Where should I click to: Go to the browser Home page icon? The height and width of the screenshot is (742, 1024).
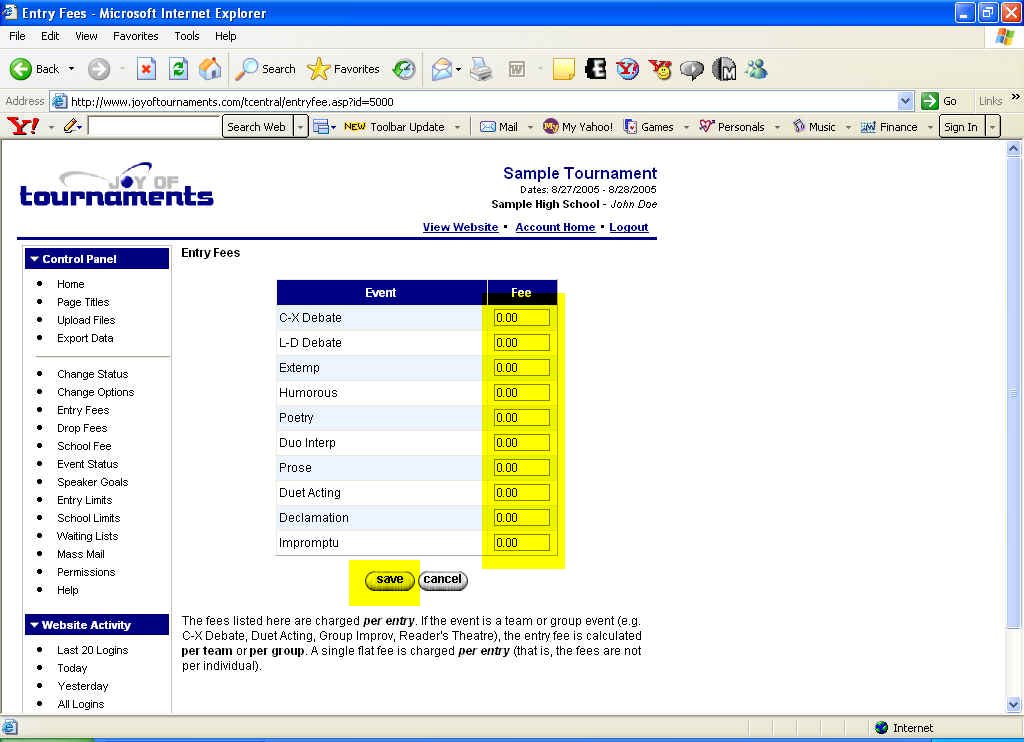[x=210, y=69]
